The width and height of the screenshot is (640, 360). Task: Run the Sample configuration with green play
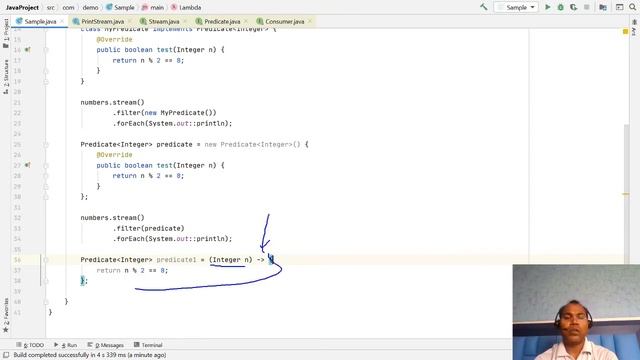click(548, 7)
